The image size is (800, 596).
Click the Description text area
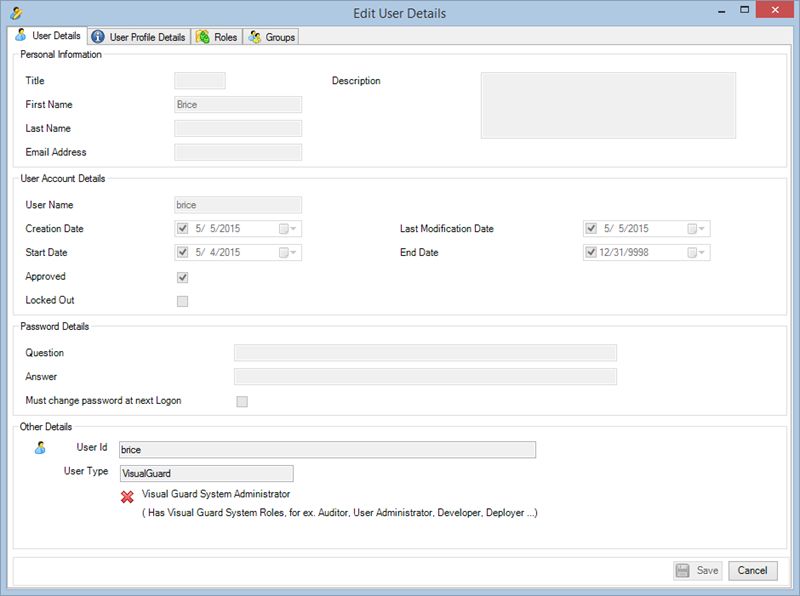pyautogui.click(x=608, y=105)
